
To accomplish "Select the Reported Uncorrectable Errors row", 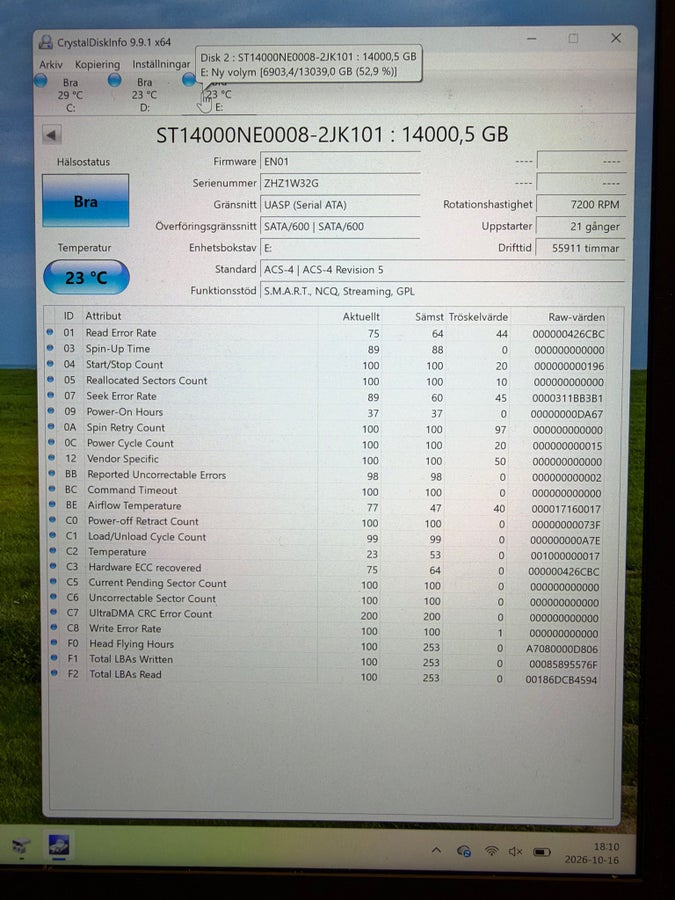I will click(x=326, y=476).
